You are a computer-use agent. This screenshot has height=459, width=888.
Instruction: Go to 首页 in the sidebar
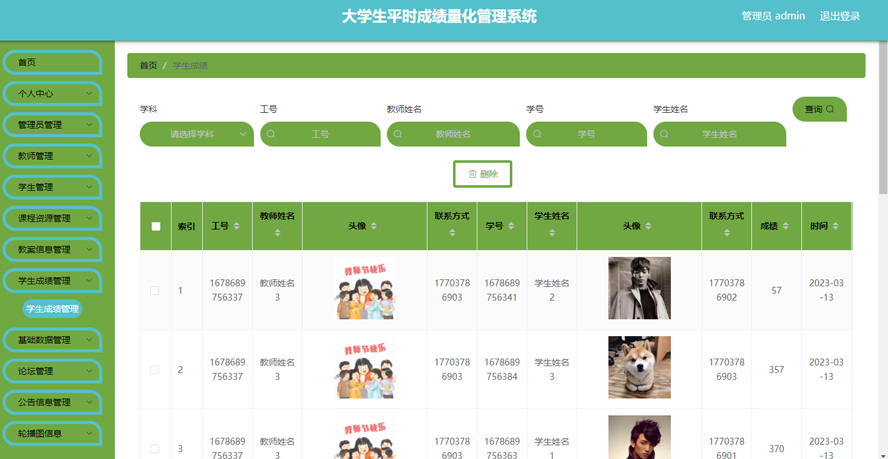click(52, 62)
